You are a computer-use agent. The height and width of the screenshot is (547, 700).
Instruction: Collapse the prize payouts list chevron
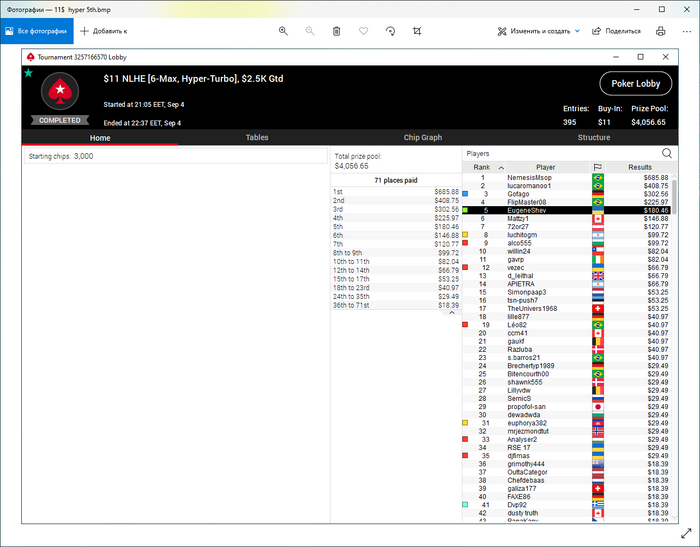452,313
